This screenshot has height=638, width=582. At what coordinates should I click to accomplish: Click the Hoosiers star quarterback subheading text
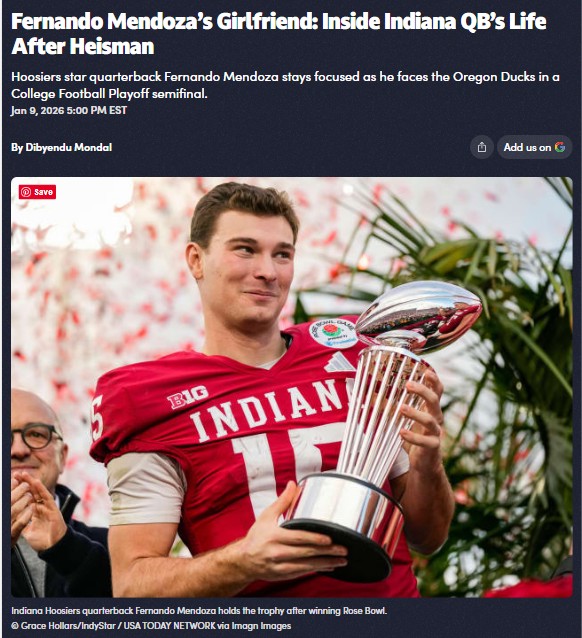[x=285, y=85]
